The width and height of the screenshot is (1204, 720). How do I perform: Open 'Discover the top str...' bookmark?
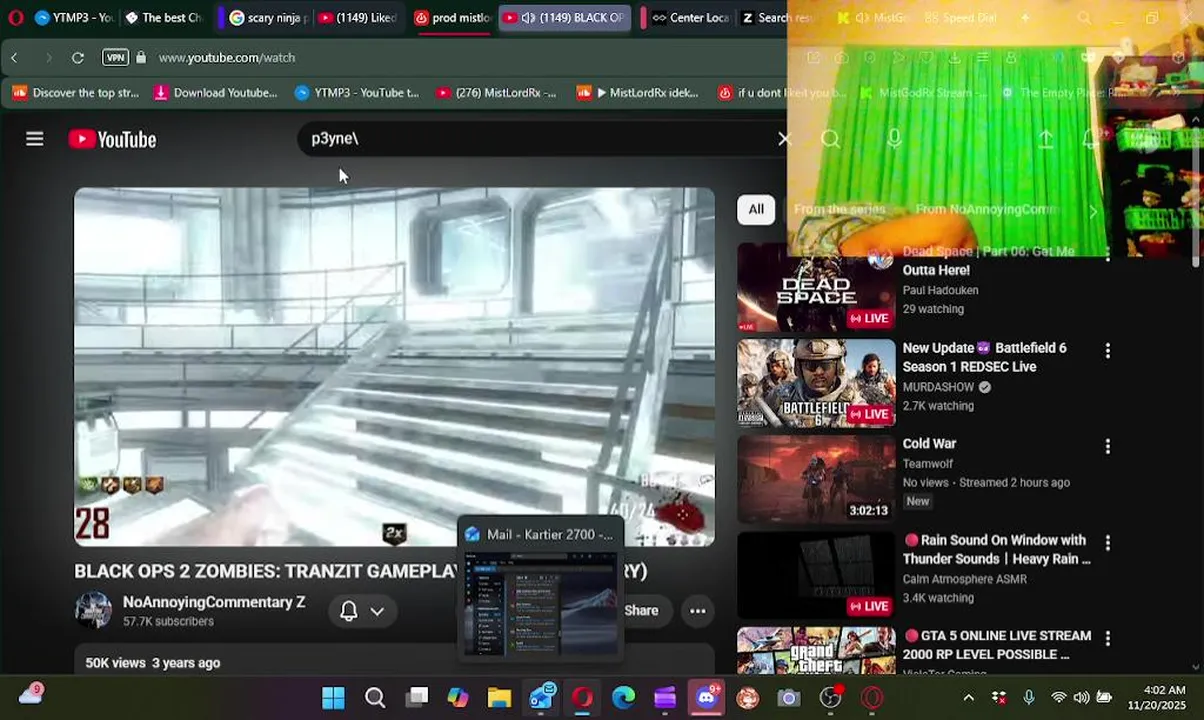click(76, 93)
